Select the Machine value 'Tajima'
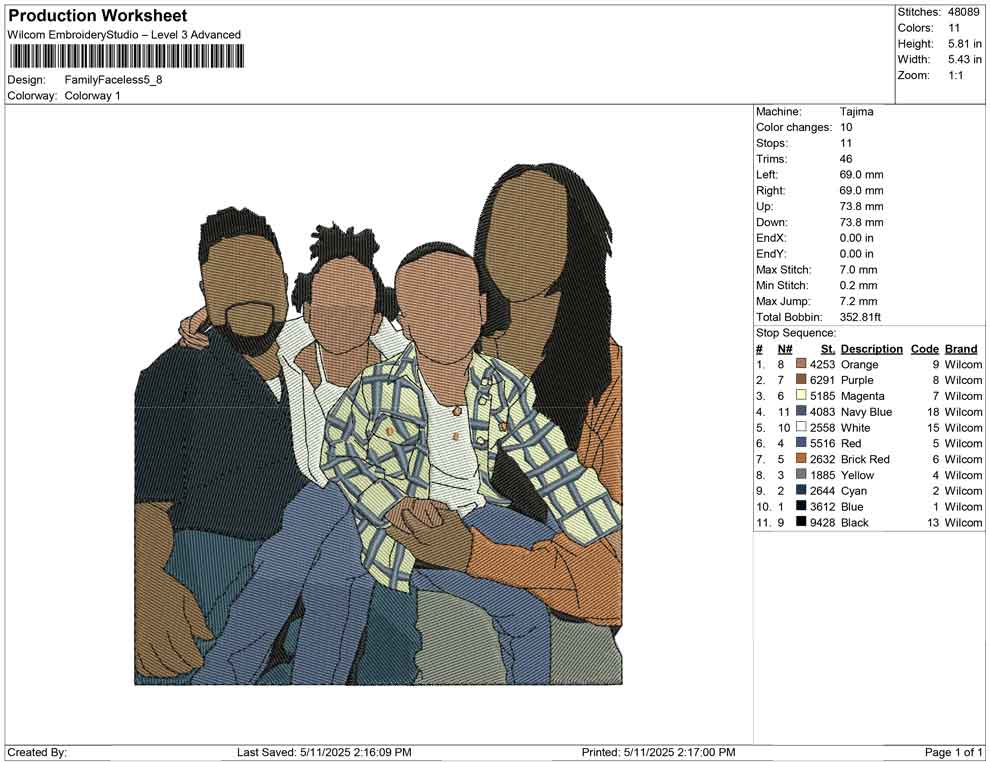This screenshot has width=990, height=762. 857,112
